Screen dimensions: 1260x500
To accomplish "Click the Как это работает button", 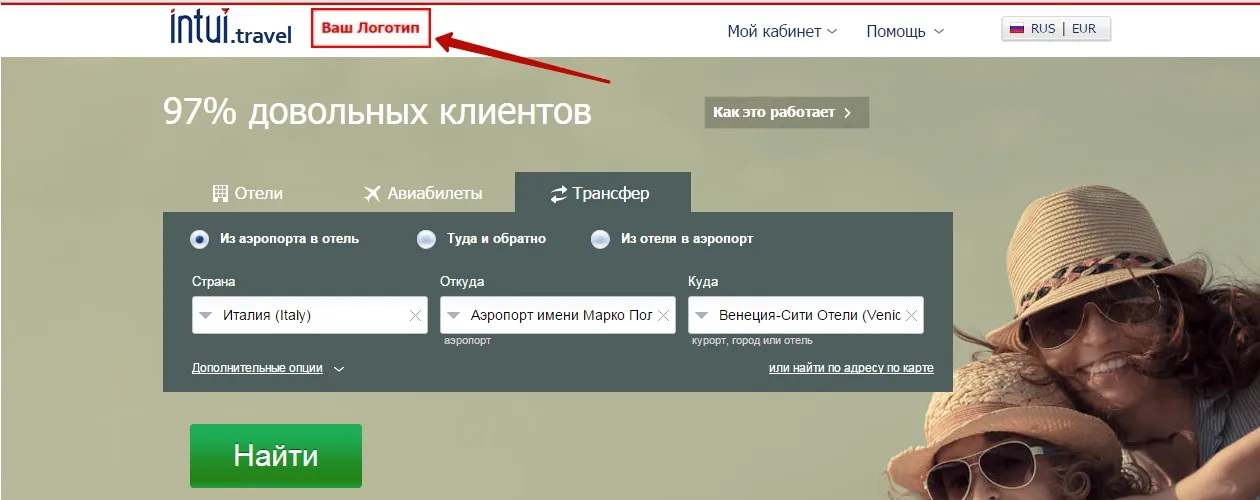I will [786, 113].
